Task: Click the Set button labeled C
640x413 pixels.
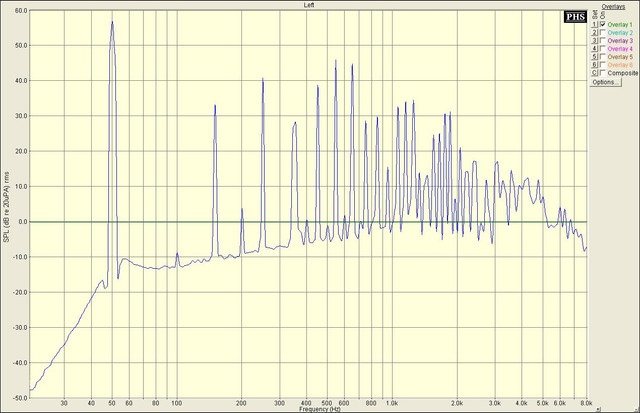Action: point(595,73)
